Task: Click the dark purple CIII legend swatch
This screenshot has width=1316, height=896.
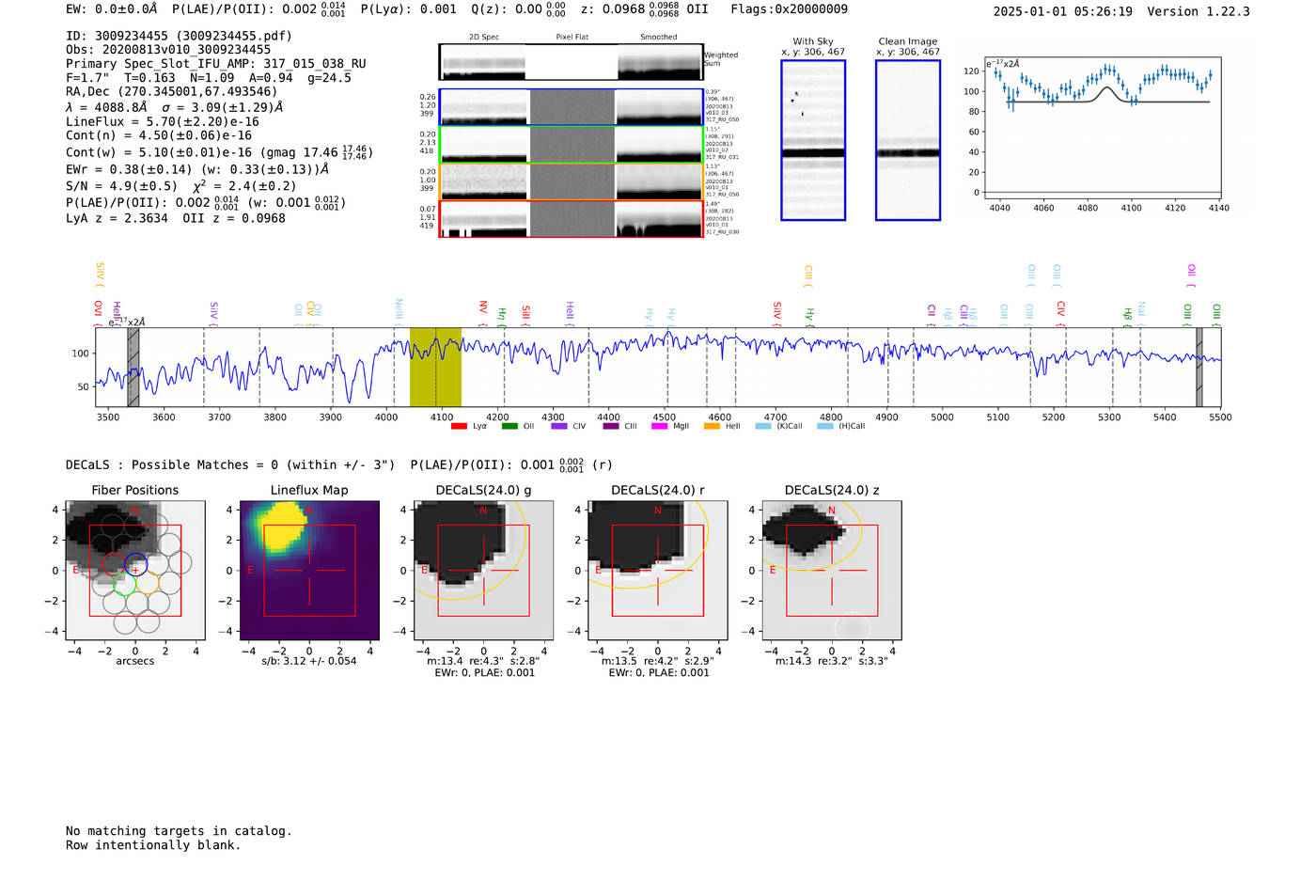Action: (x=611, y=426)
